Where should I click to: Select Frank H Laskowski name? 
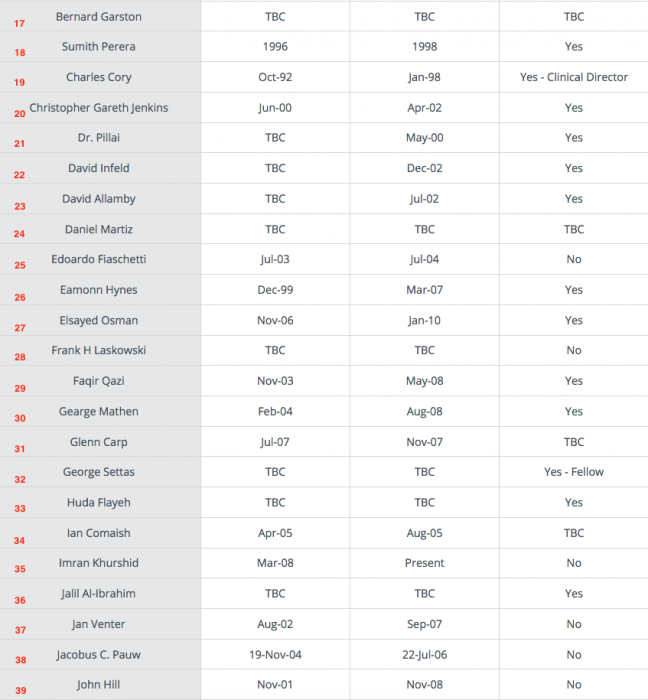click(99, 350)
